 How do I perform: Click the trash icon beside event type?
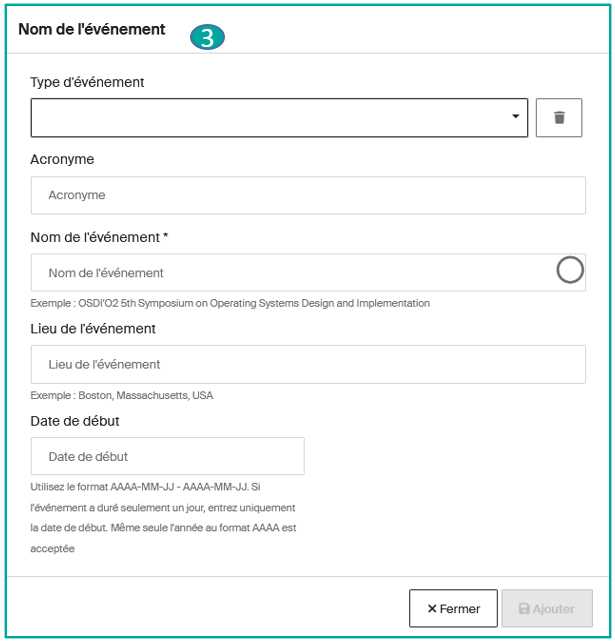tap(559, 118)
